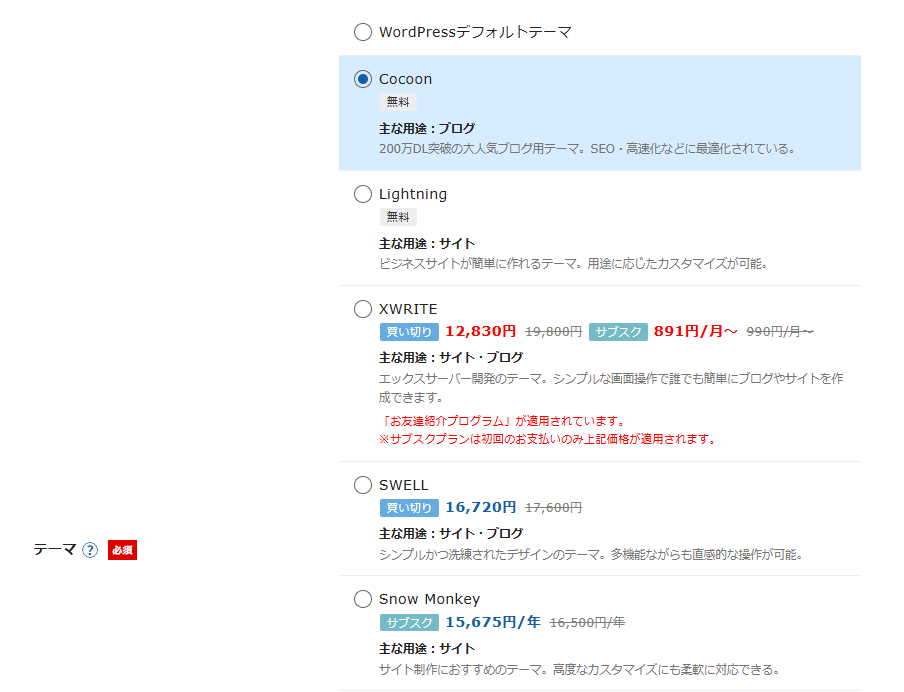Select the WordPressデフォルトテーマ radio button
This screenshot has width=904, height=692.
(x=363, y=32)
